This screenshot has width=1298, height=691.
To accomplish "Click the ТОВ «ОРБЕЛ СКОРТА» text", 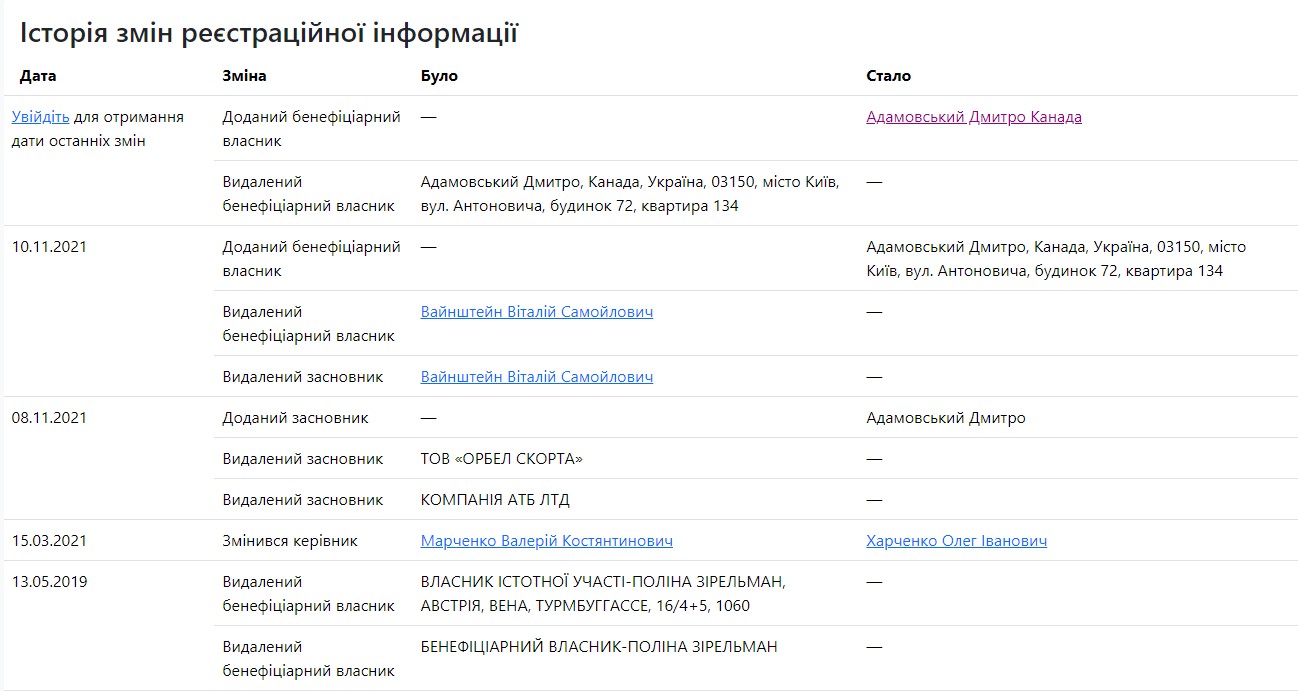I will [501, 459].
